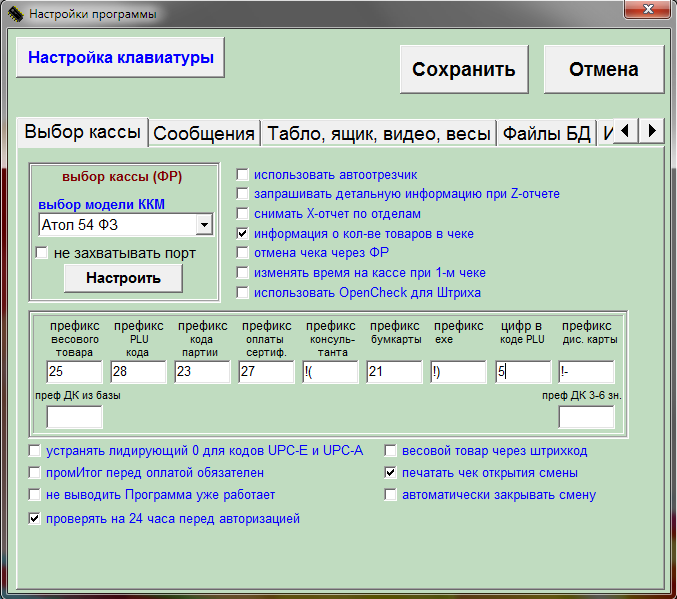This screenshot has height=599, width=677.
Task: Click the цифр в коде PLU field
Action: (523, 371)
